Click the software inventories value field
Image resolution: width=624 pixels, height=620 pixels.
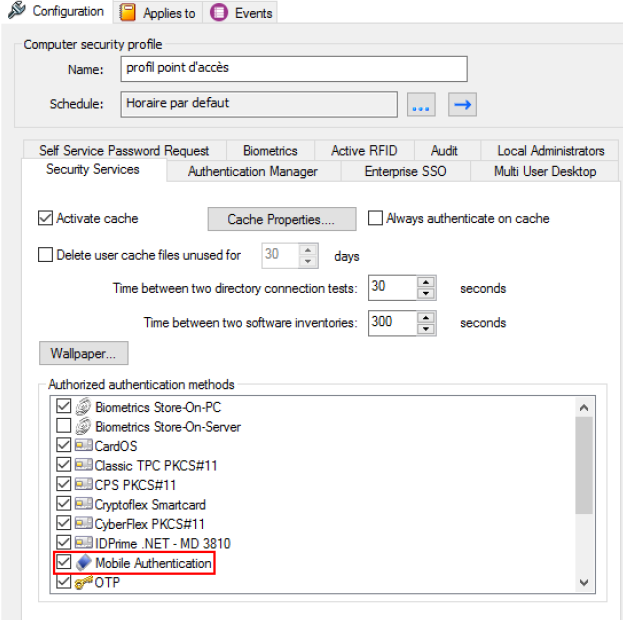click(x=392, y=323)
